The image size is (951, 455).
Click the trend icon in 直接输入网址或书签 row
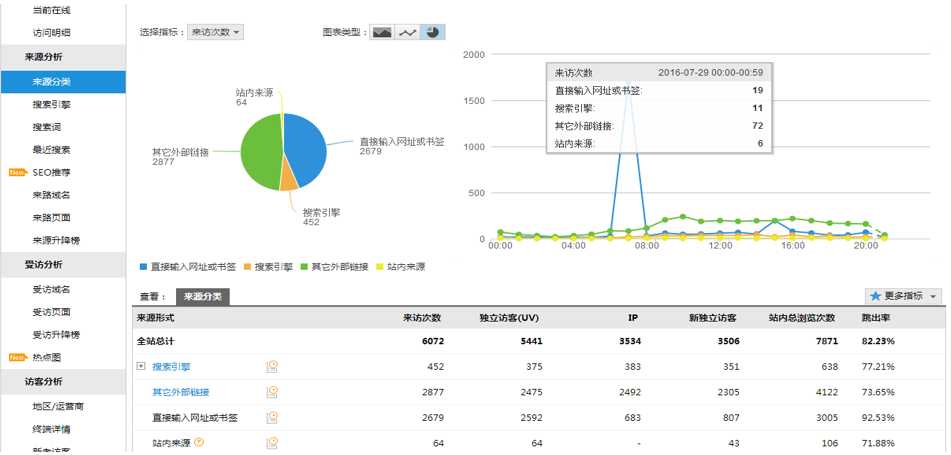point(272,417)
